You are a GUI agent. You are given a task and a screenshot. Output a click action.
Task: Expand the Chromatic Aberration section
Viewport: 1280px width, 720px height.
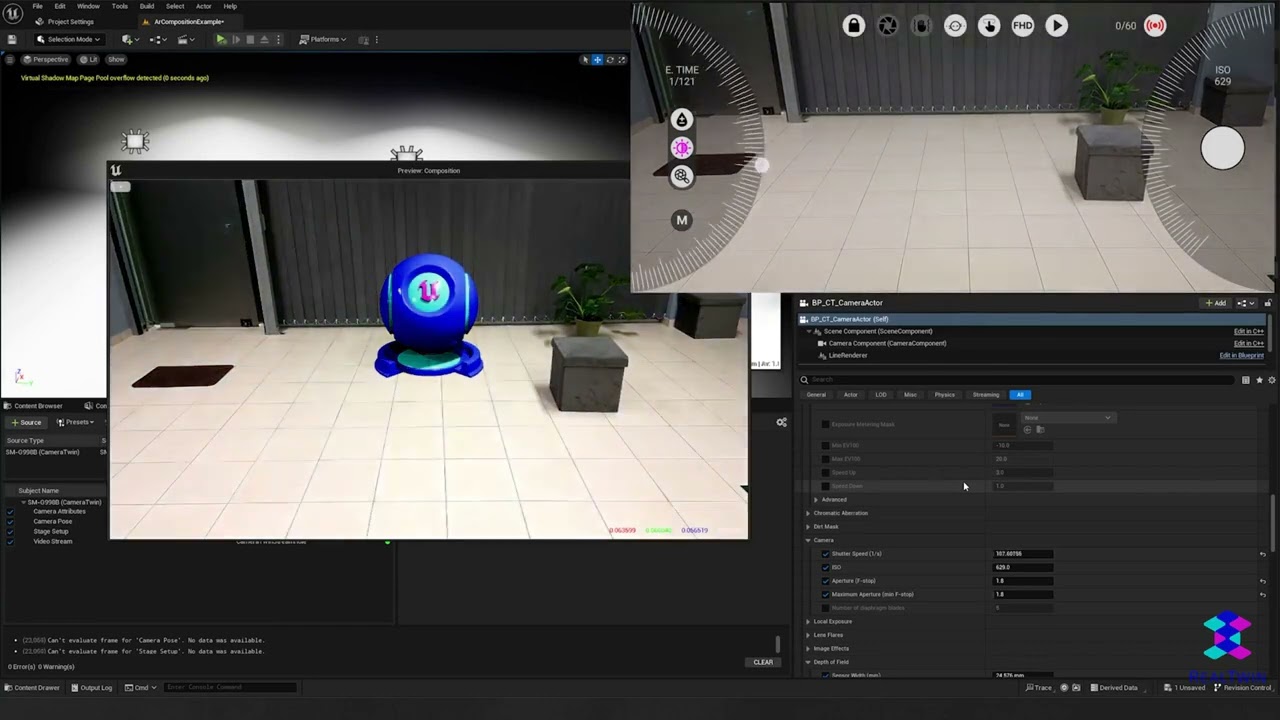pos(808,513)
